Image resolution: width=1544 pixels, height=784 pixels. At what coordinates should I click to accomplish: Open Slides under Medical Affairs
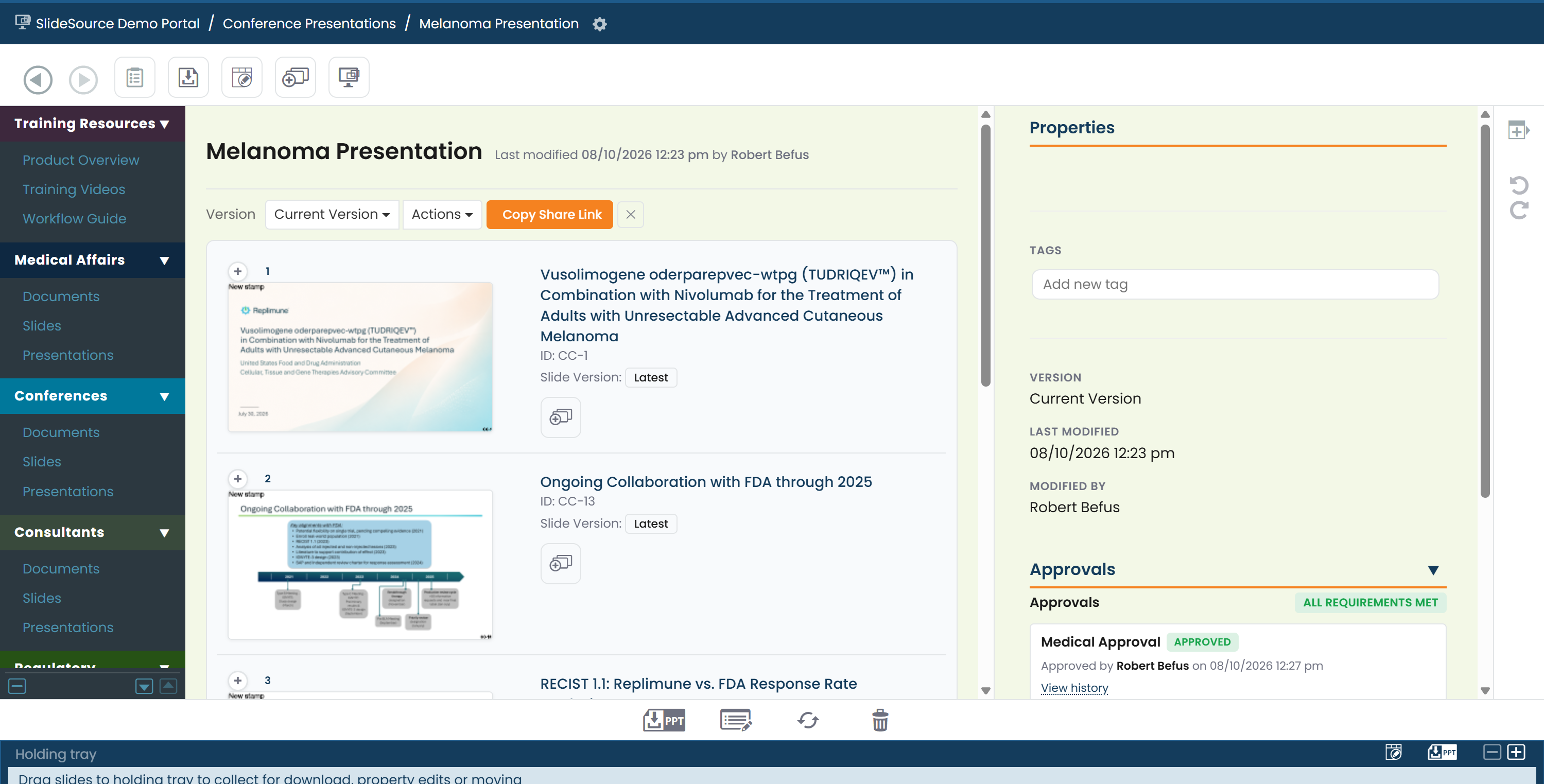point(42,325)
